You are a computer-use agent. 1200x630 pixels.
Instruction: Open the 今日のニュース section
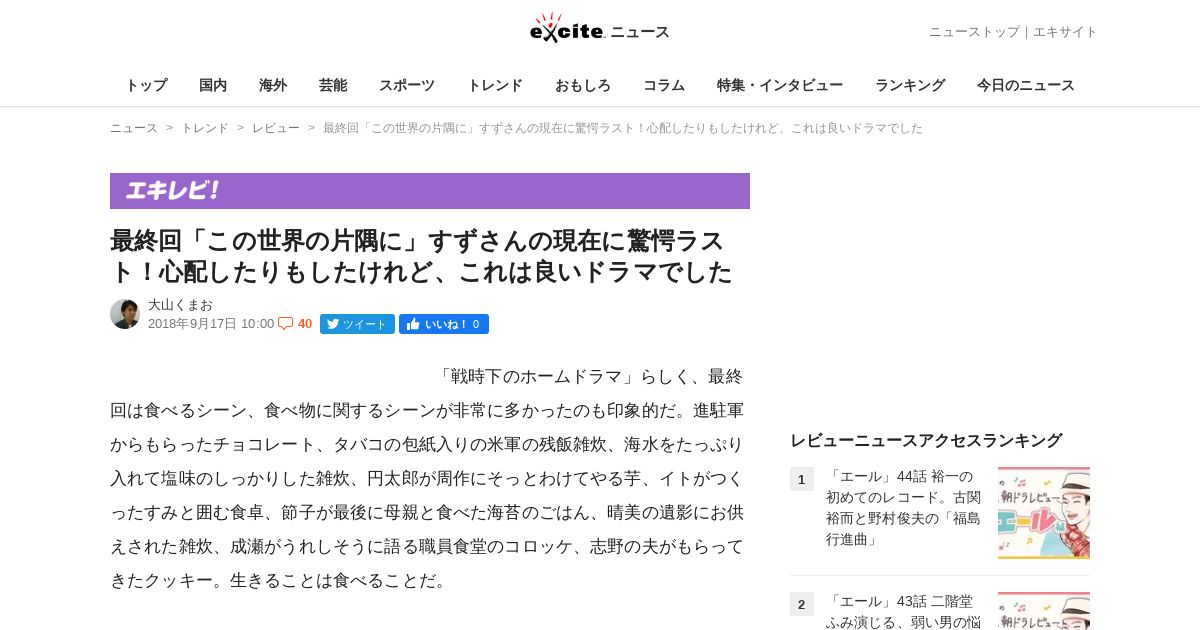coord(1026,85)
